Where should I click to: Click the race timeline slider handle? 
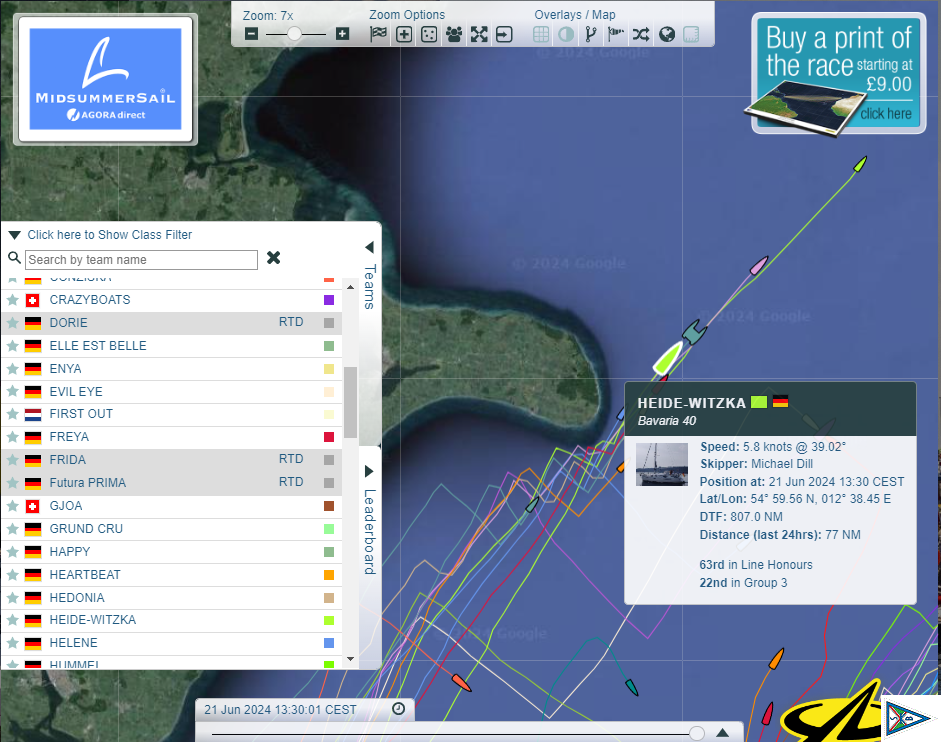pyautogui.click(x=696, y=733)
